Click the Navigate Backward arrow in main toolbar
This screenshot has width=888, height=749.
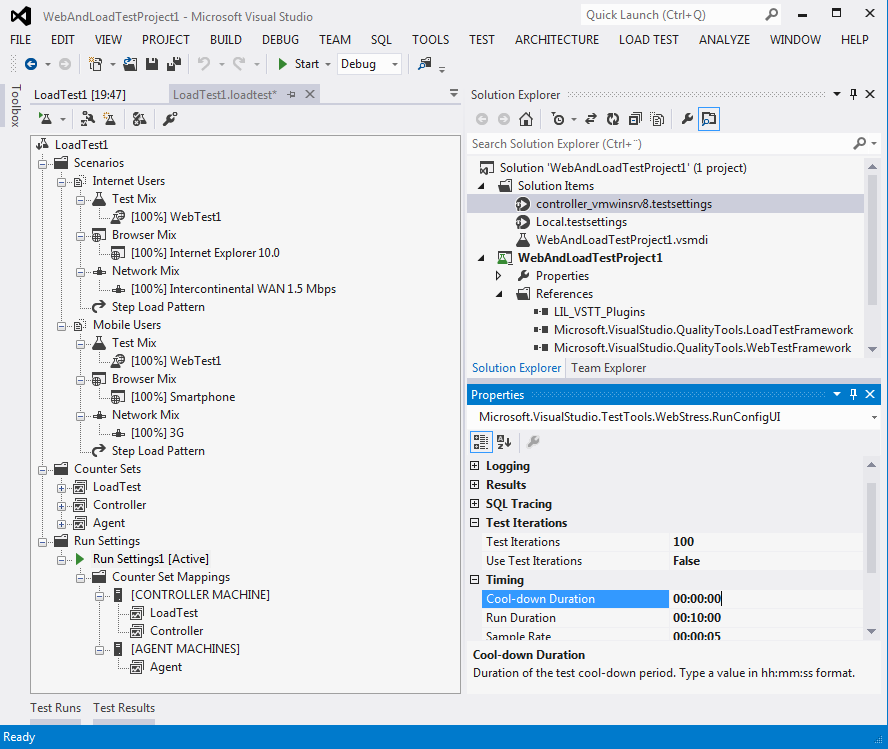coord(31,64)
